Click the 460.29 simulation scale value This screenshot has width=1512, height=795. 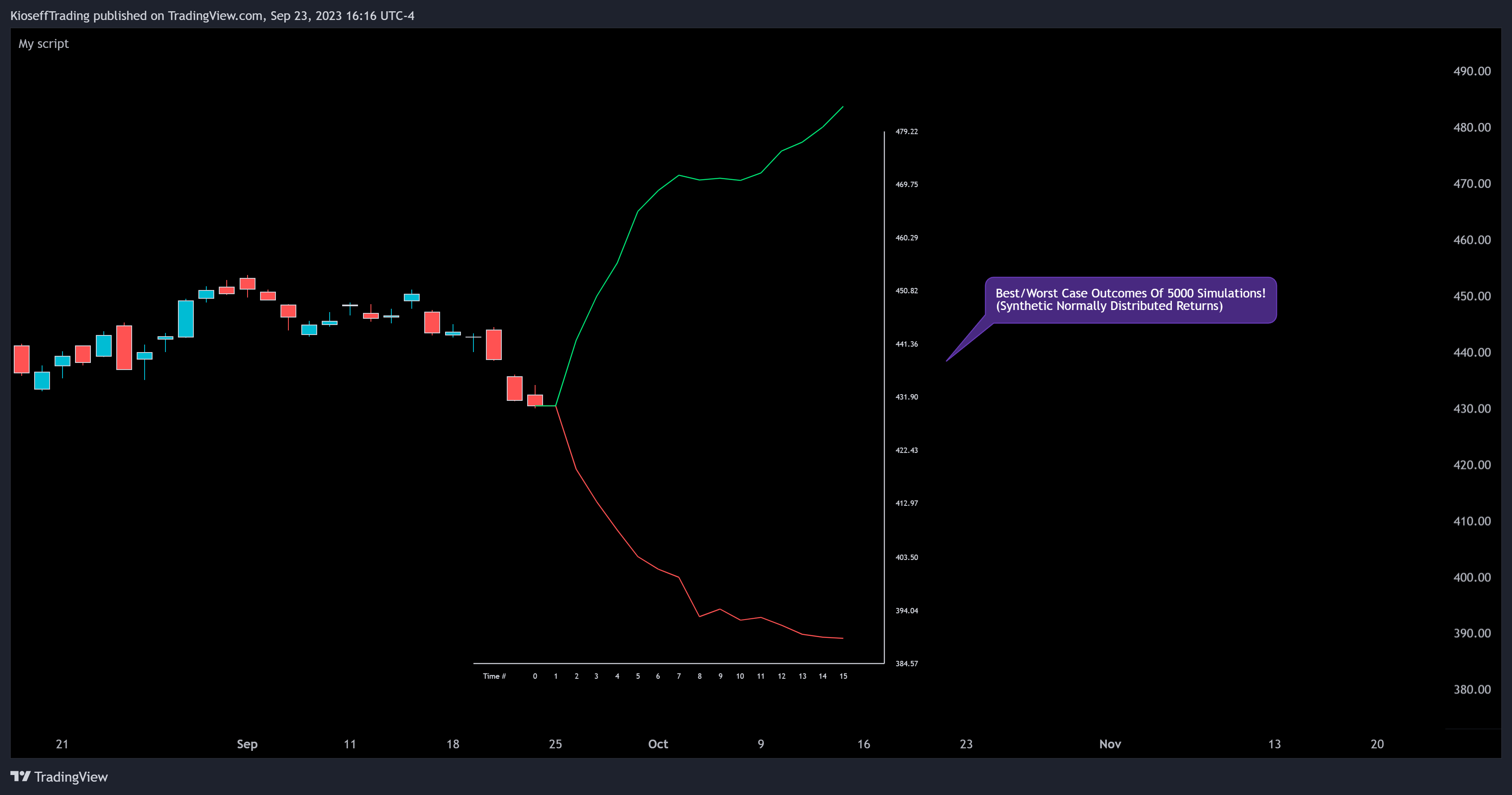[907, 237]
